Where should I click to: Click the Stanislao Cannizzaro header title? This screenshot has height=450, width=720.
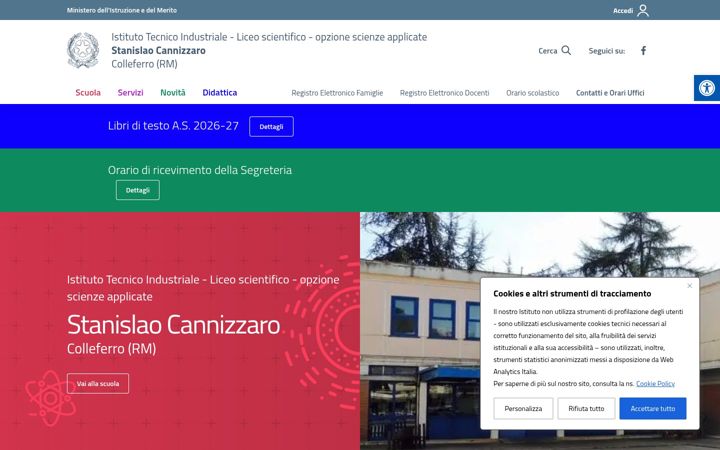click(x=158, y=50)
